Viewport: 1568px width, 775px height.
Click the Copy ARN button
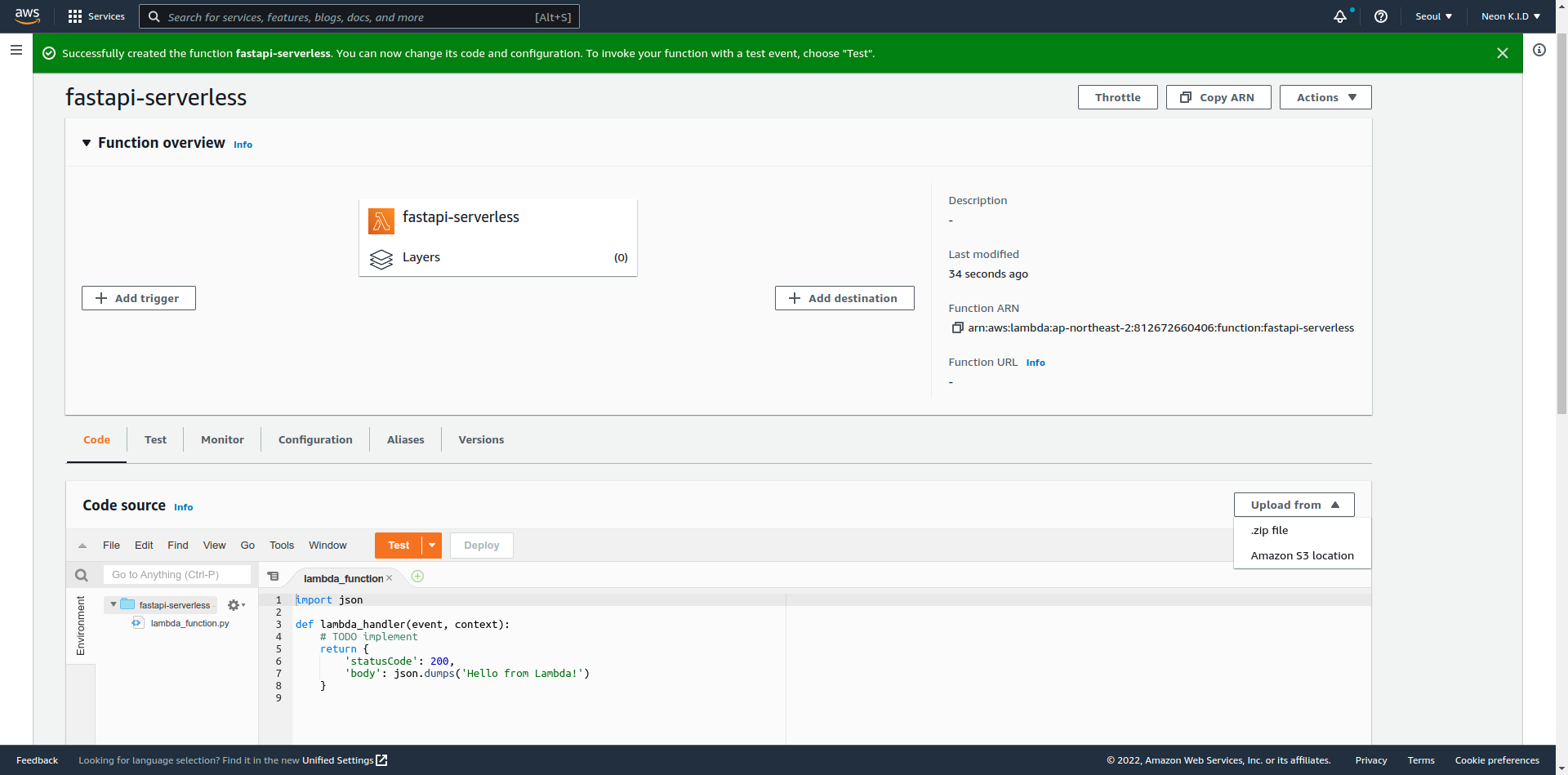tap(1218, 97)
